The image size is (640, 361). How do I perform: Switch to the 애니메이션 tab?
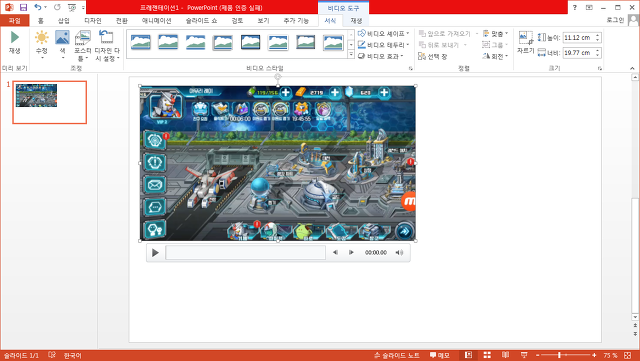tap(157, 20)
